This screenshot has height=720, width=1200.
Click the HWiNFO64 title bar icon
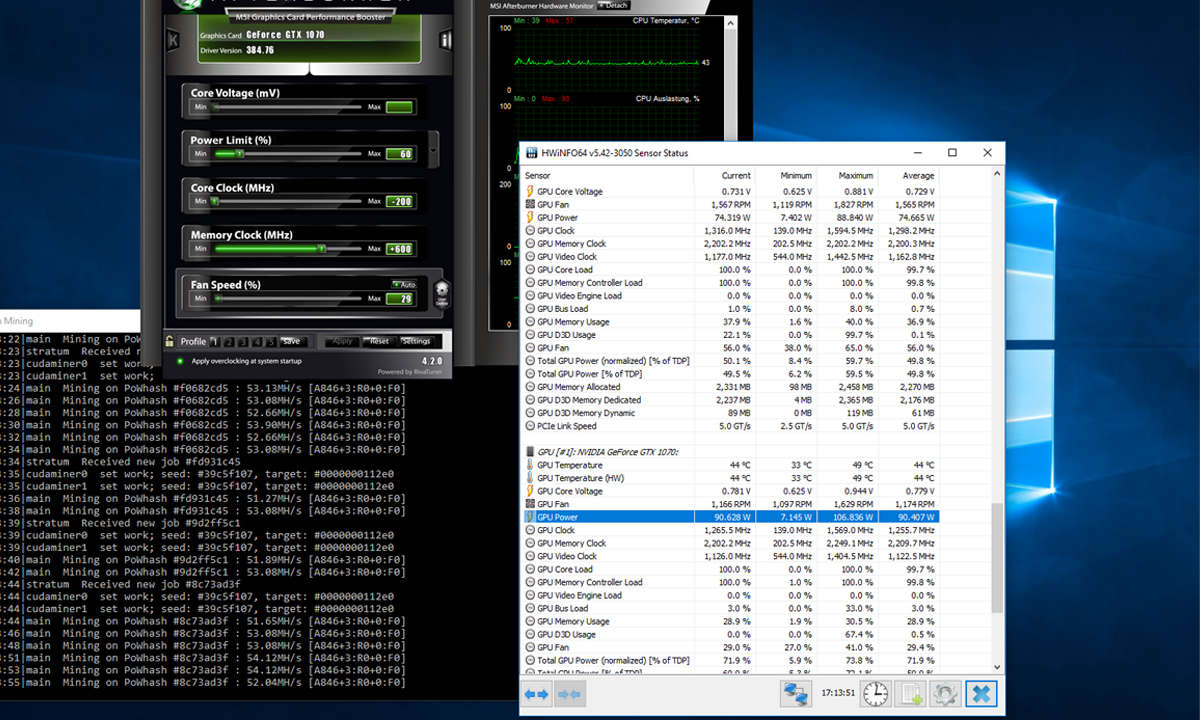click(x=531, y=153)
